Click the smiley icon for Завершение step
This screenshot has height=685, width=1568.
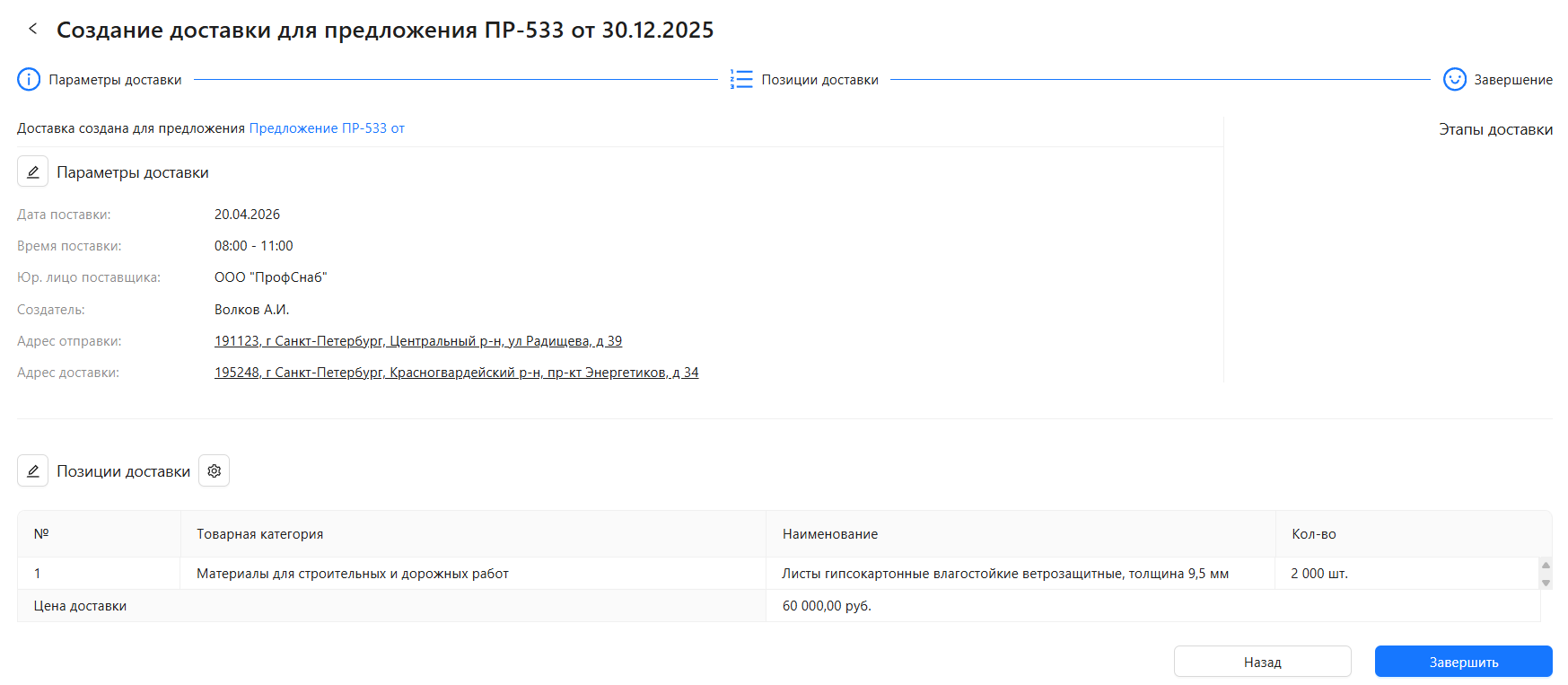point(1454,80)
